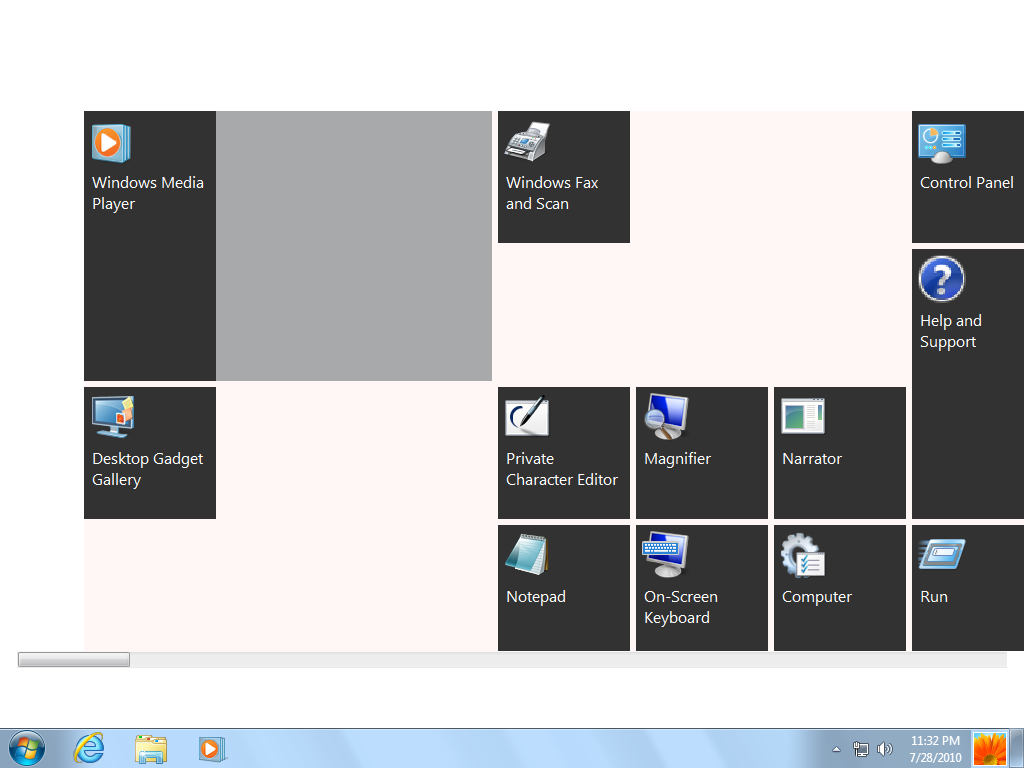Open the Notepad tile
This screenshot has height=768, width=1024.
[x=564, y=588]
